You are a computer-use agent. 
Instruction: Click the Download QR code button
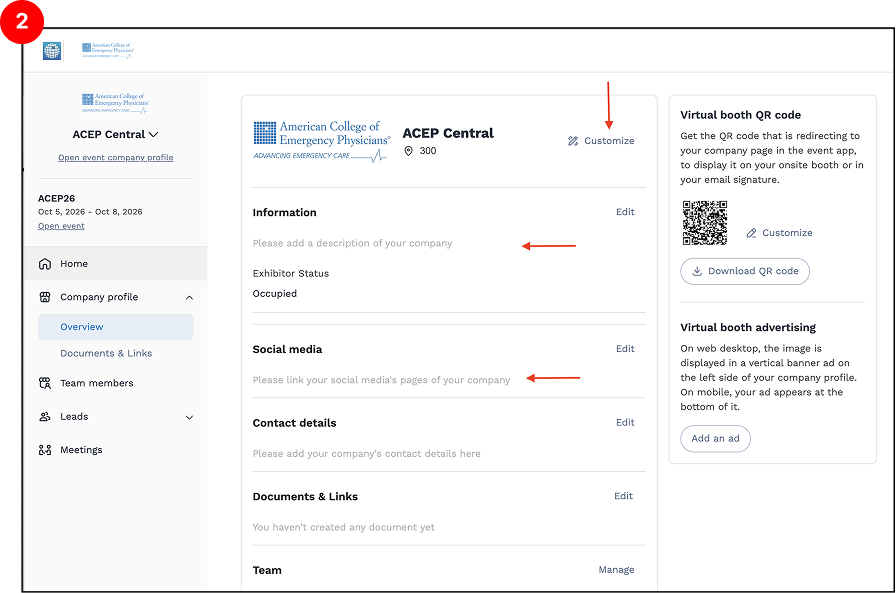pos(745,271)
